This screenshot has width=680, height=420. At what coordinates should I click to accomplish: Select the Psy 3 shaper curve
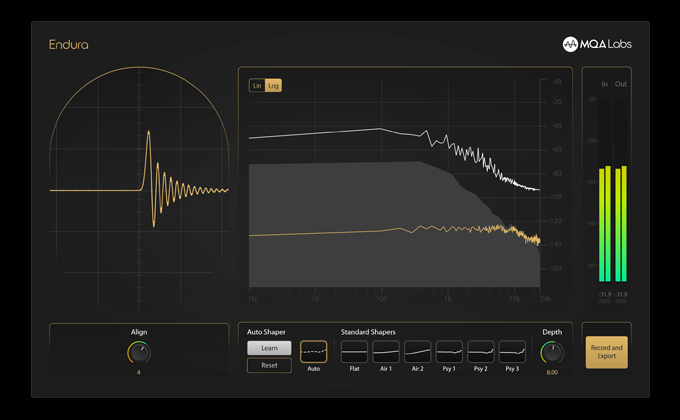512,351
